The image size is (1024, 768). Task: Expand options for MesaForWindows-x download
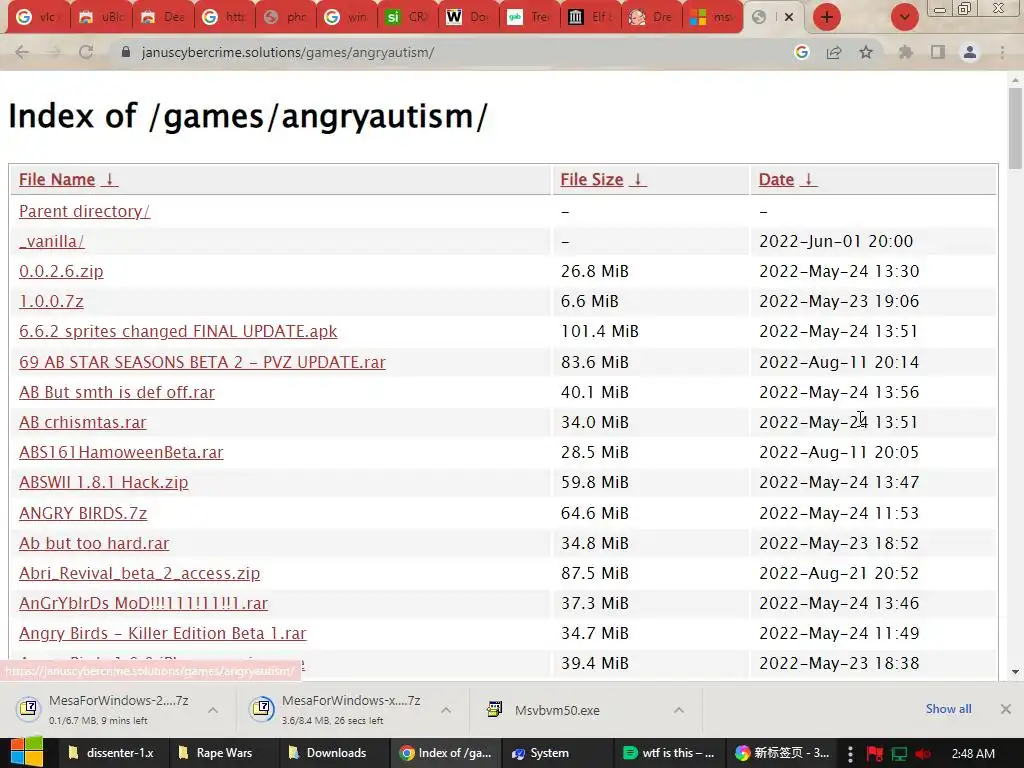(x=445, y=710)
